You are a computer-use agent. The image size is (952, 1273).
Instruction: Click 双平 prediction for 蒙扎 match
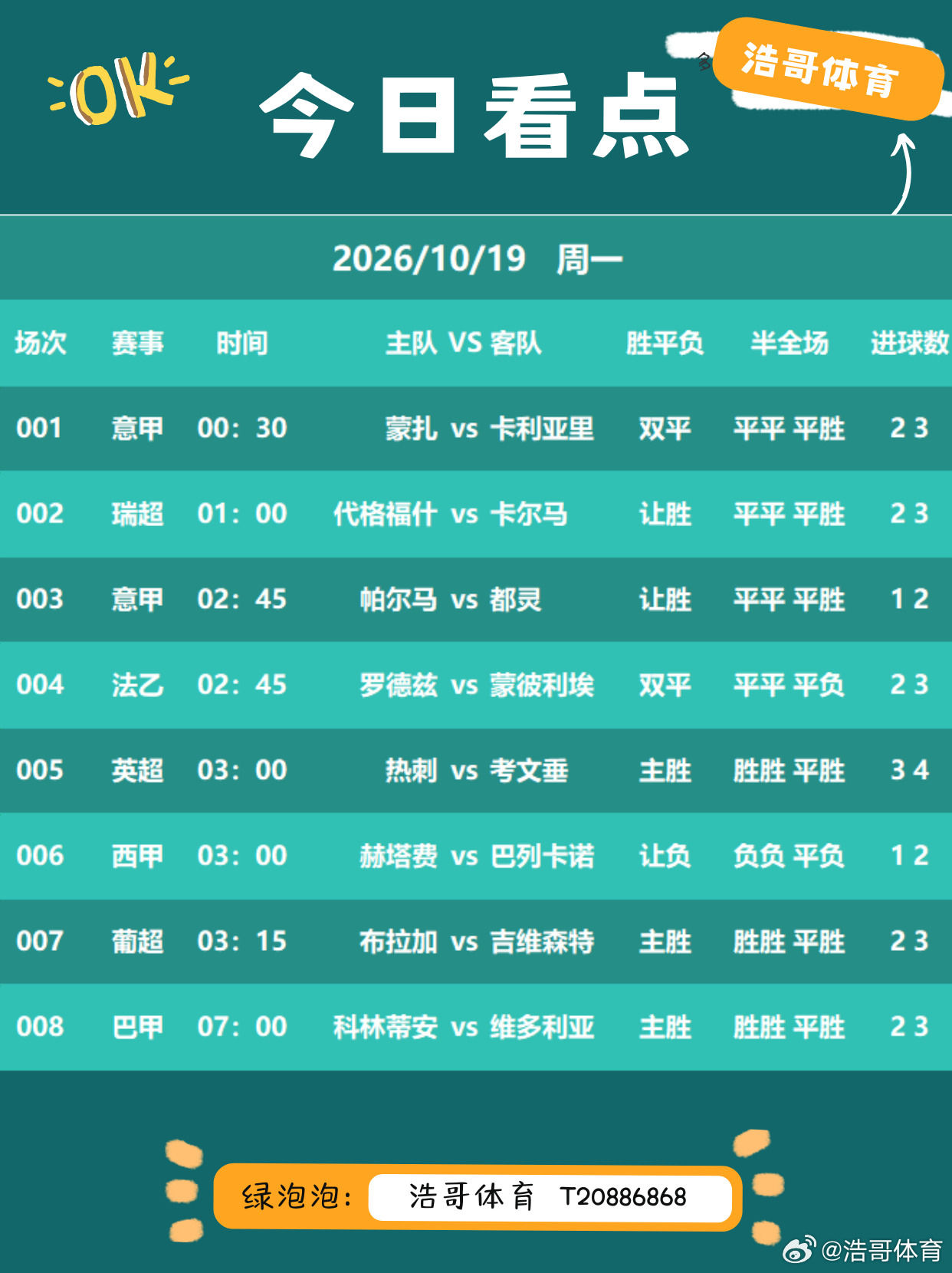pyautogui.click(x=665, y=428)
